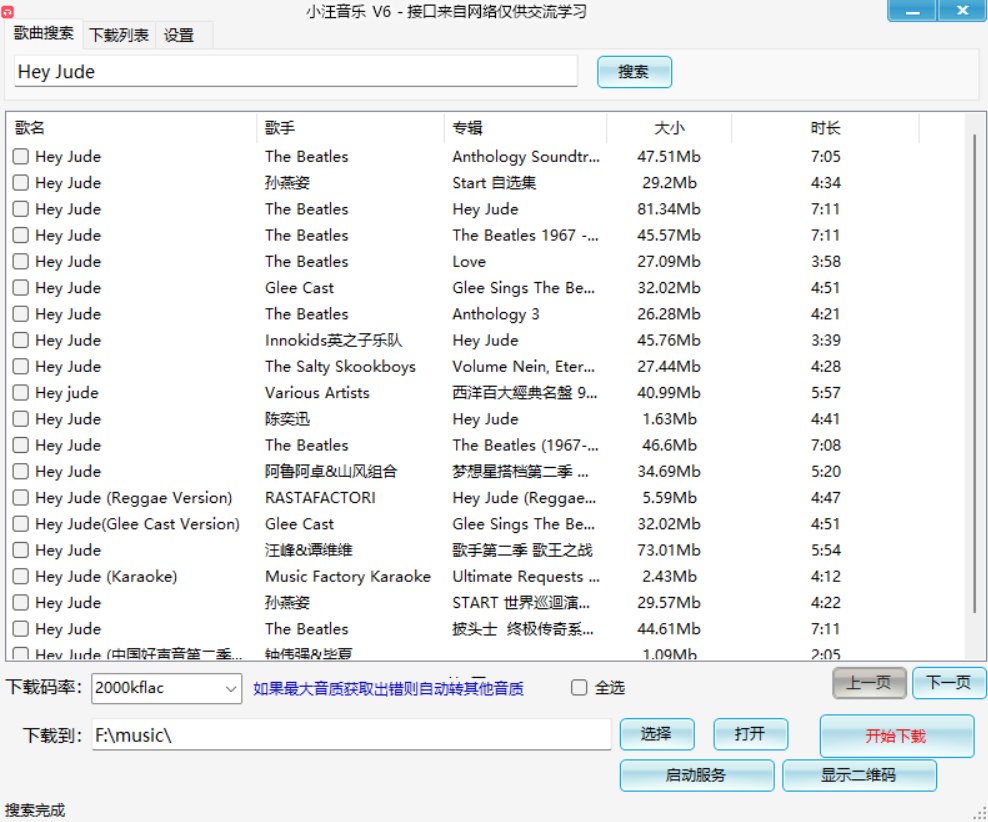Check The Salty Skookboys Hey Jude

pyautogui.click(x=21, y=366)
